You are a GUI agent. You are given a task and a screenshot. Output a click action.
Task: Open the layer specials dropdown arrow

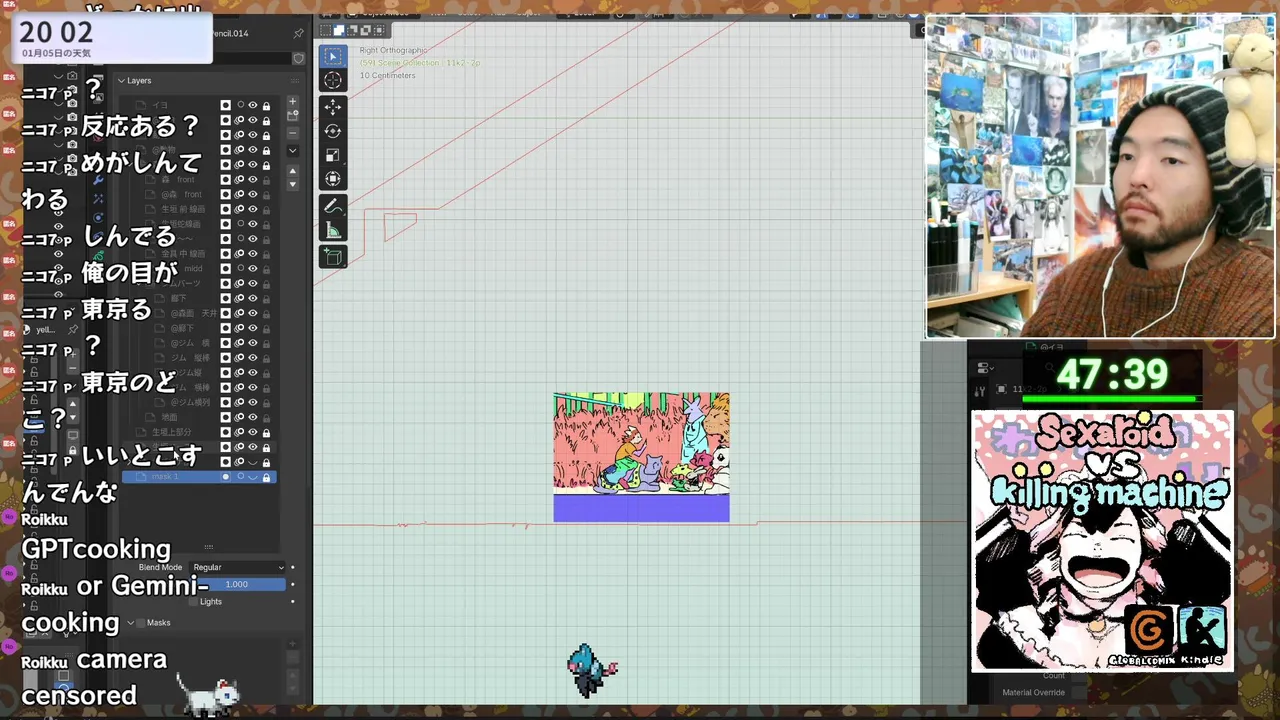(x=293, y=151)
